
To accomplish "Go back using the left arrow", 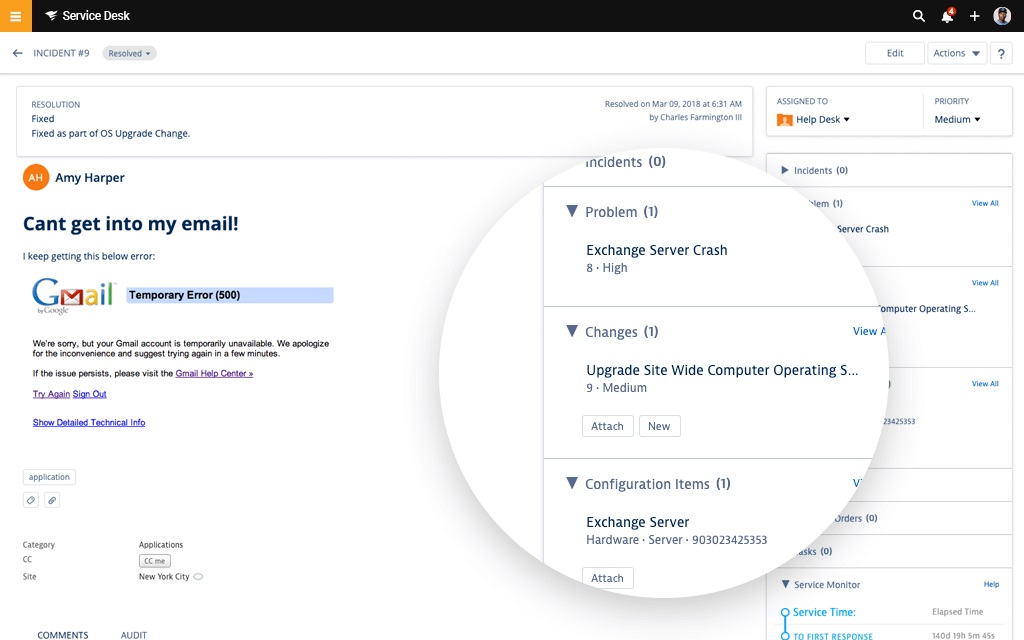I will (17, 53).
